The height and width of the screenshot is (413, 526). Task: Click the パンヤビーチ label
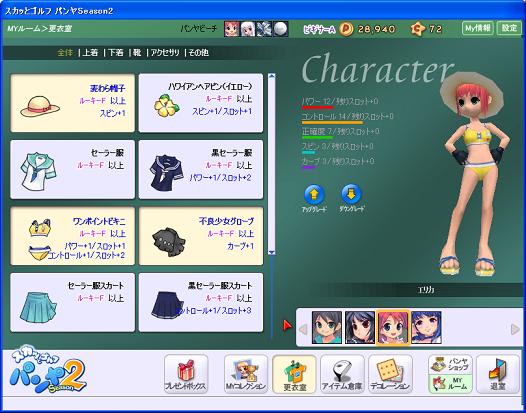coord(199,29)
